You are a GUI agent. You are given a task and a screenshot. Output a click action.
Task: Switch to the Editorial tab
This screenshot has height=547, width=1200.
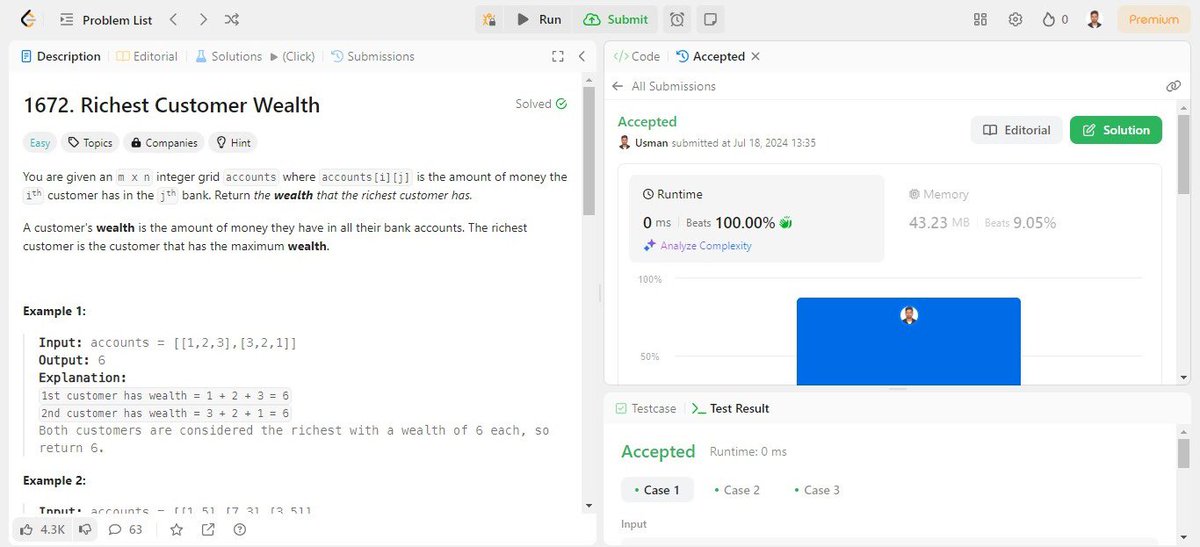(148, 56)
